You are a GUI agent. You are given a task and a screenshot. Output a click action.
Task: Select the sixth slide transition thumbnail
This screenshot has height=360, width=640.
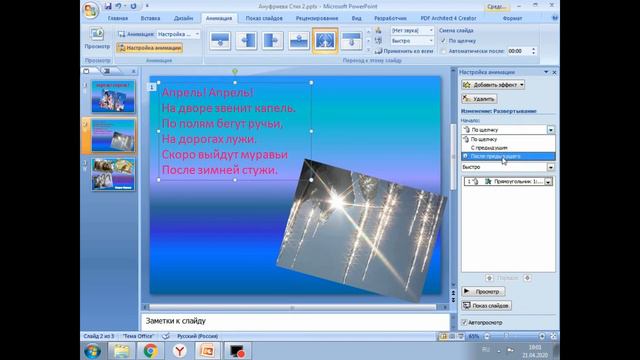(351, 40)
